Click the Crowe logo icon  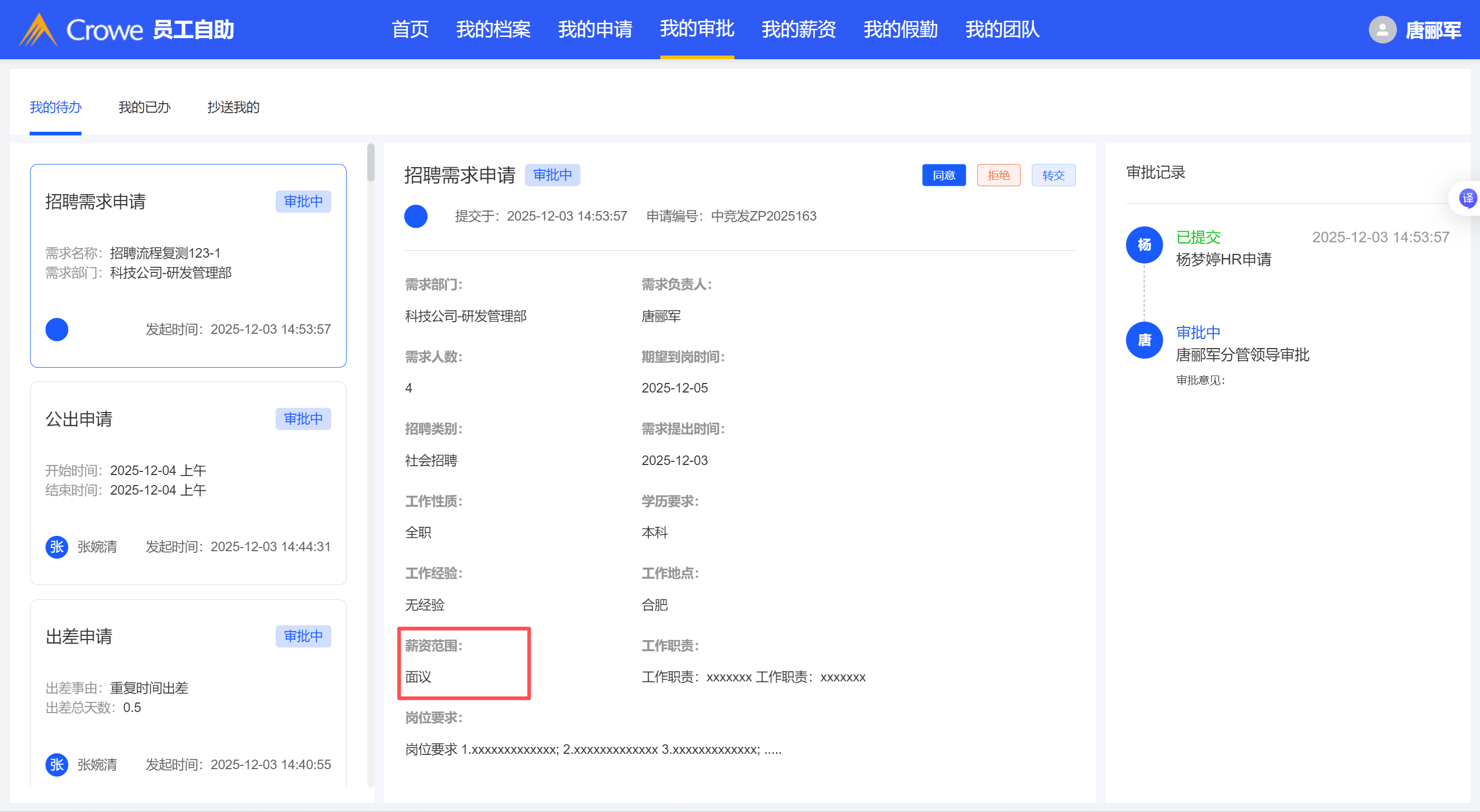[x=38, y=29]
